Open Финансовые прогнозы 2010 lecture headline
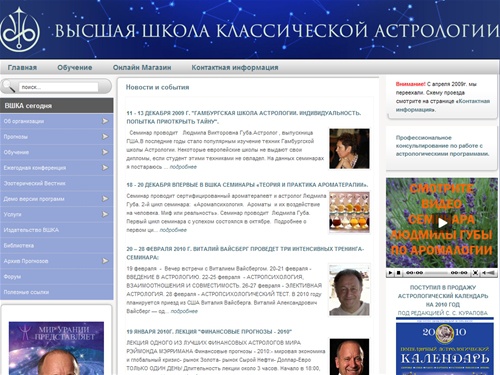500x375 pixels. tap(209, 332)
